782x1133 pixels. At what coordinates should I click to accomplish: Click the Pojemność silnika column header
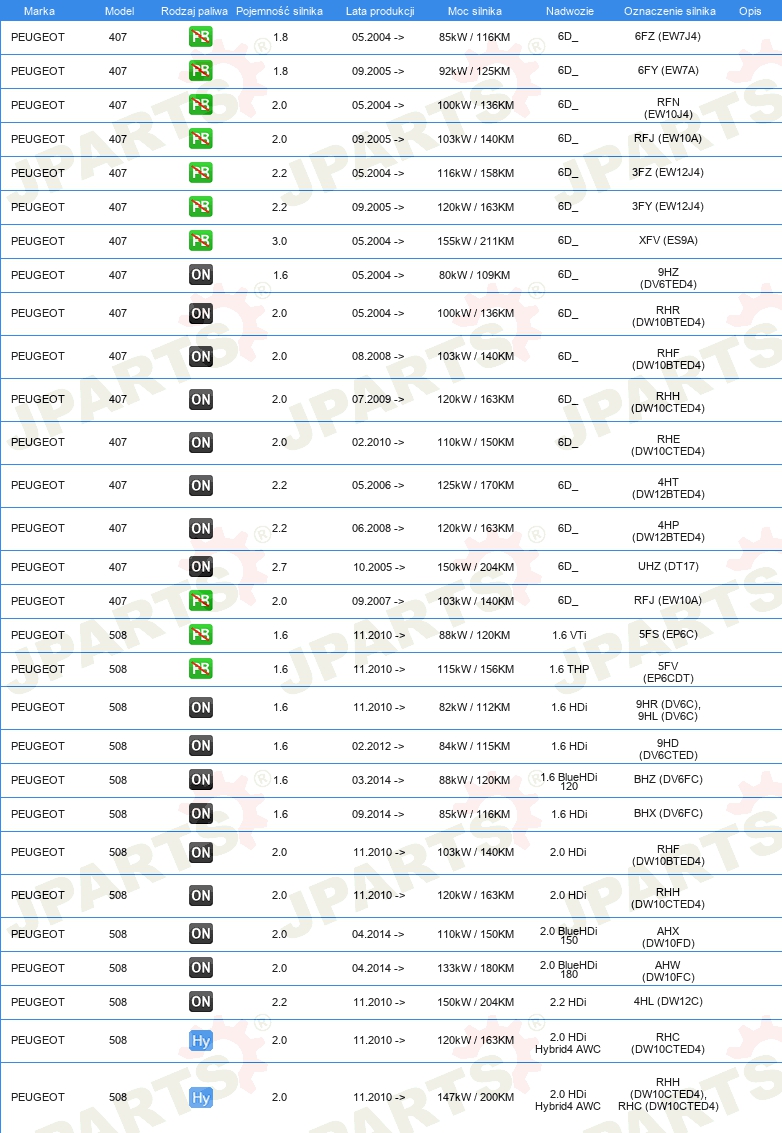280,11
